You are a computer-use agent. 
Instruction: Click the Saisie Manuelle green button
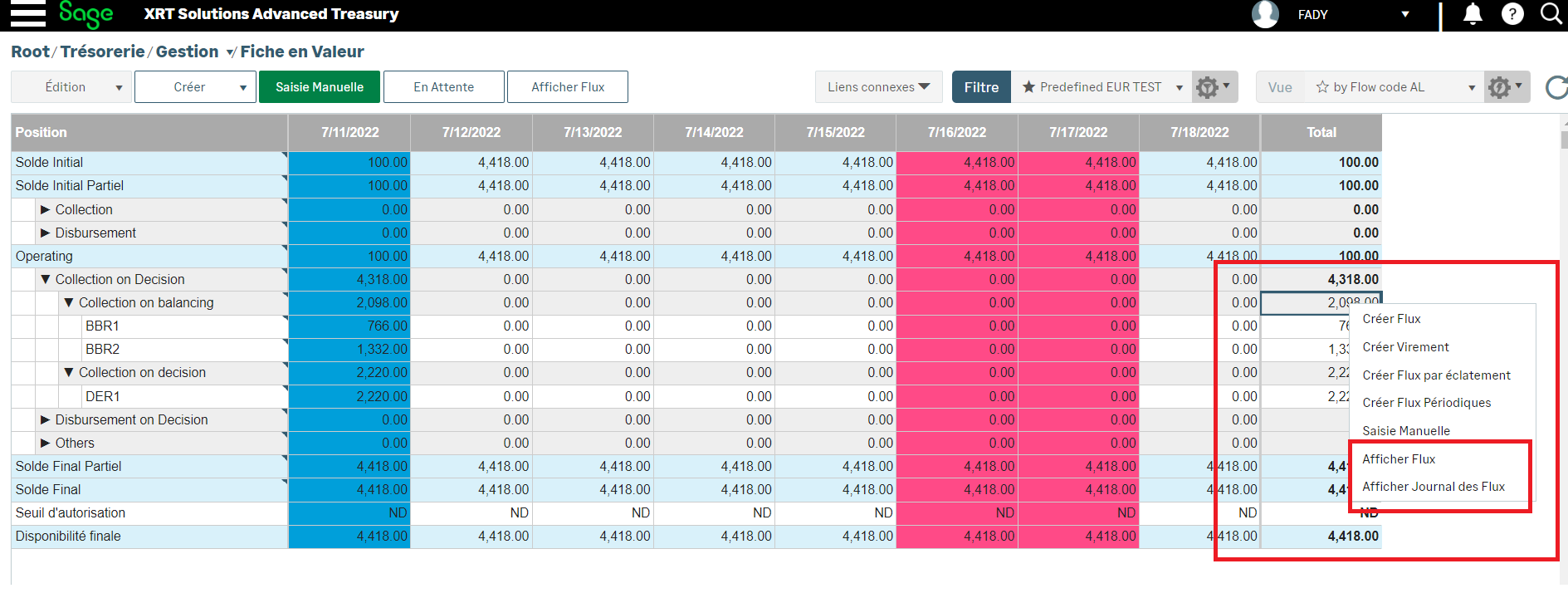click(x=320, y=87)
